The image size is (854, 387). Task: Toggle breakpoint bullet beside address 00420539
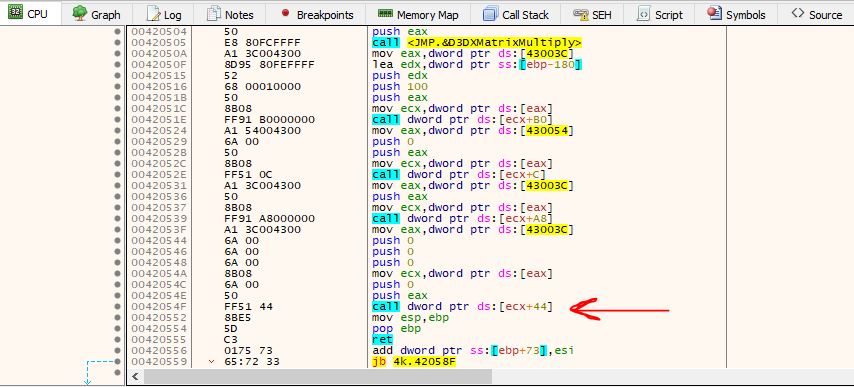117,219
